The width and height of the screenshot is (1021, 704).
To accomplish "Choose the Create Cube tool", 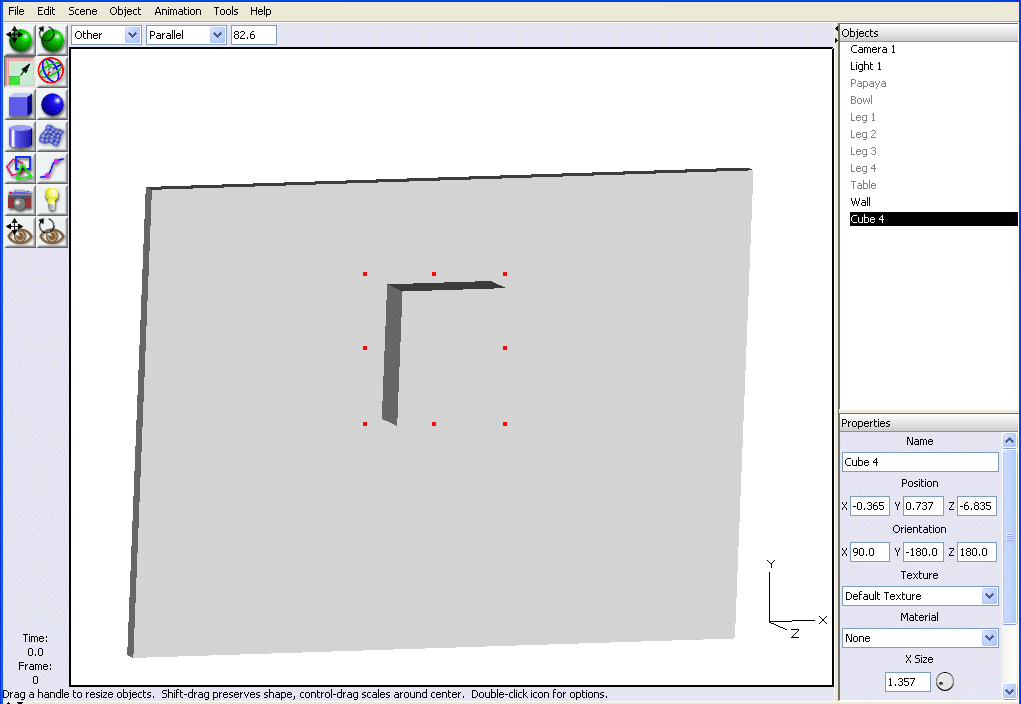I will click(x=20, y=104).
